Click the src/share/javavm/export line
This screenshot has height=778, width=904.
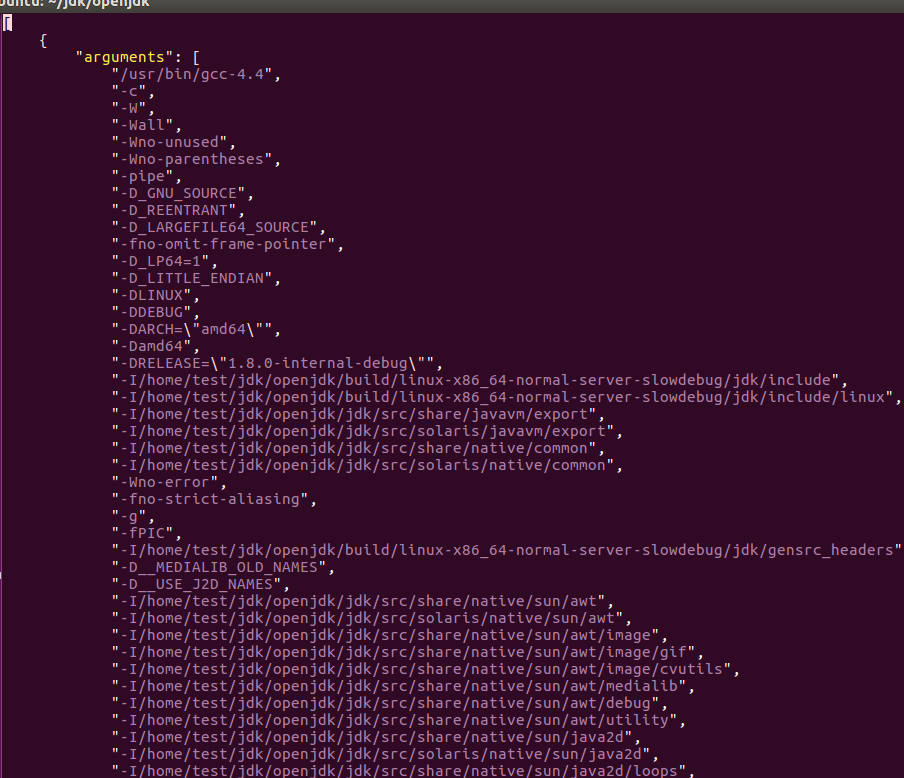pyautogui.click(x=358, y=415)
